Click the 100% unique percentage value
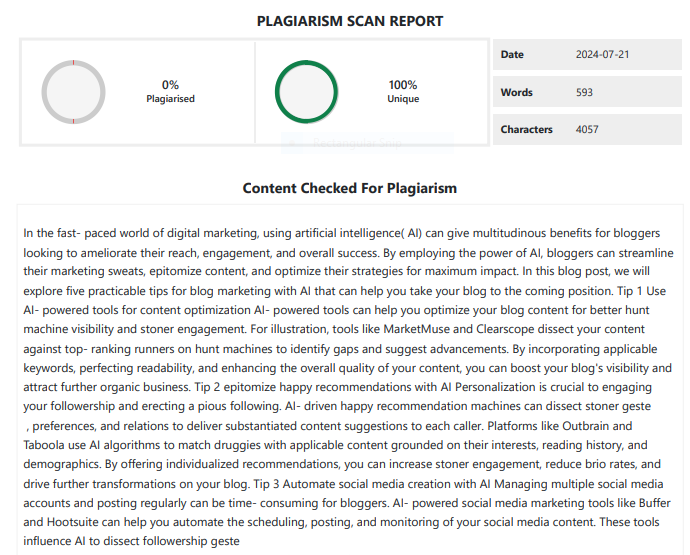This screenshot has height=555, width=690. [403, 85]
